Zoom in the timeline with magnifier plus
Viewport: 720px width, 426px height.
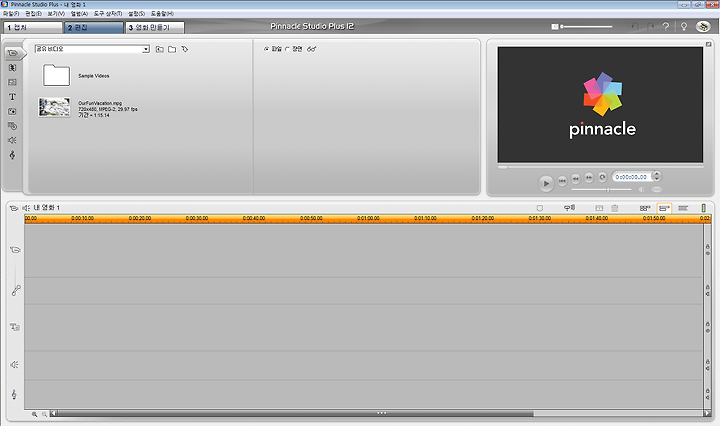pyautogui.click(x=34, y=414)
